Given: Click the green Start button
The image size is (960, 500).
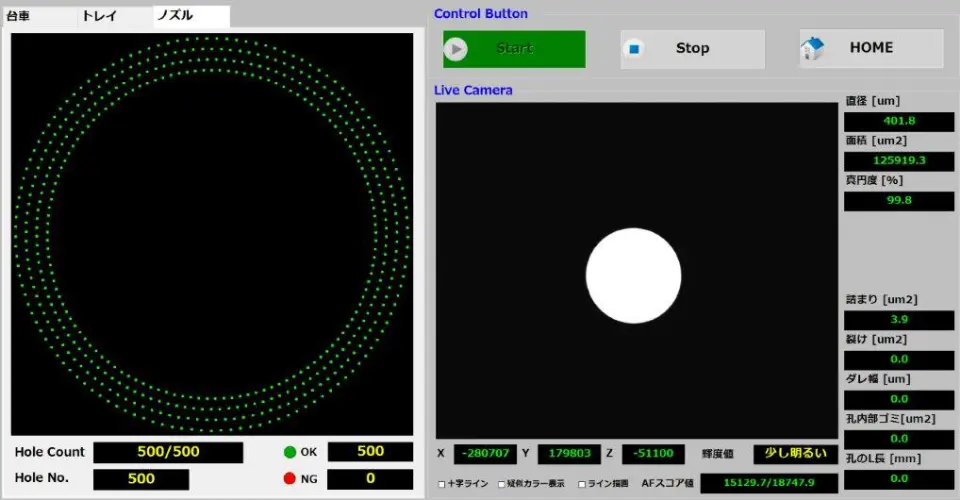Looking at the screenshot, I should [x=514, y=49].
